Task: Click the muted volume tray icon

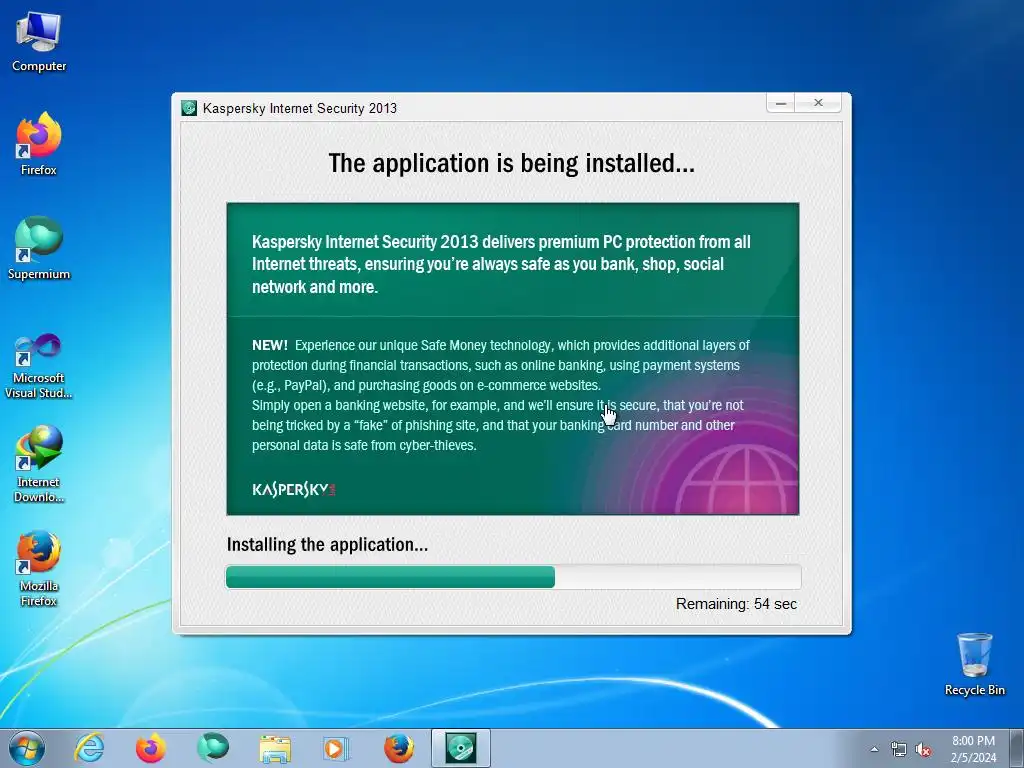Action: pyautogui.click(x=923, y=750)
